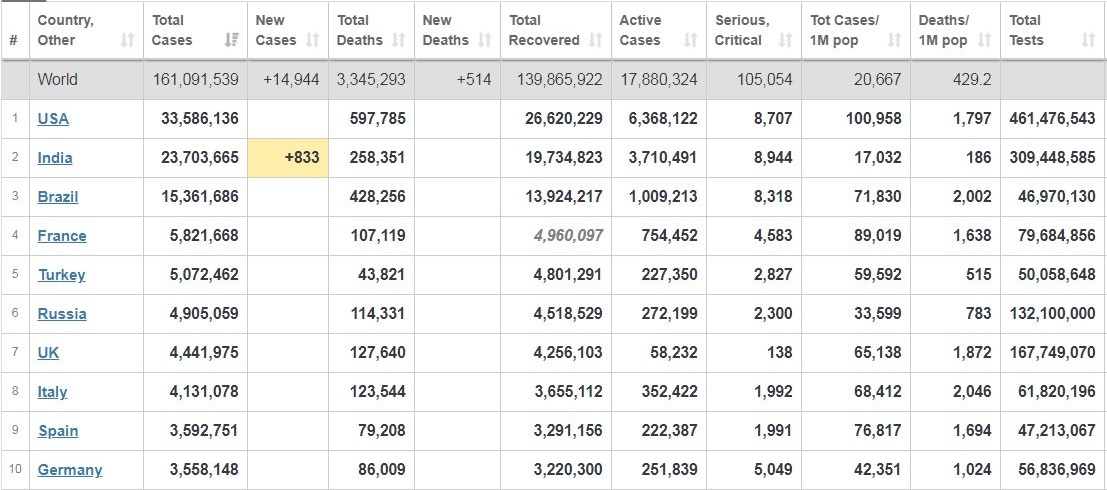Click sort arrows in New Cases header
Image resolution: width=1107 pixels, height=490 pixels.
(x=313, y=40)
